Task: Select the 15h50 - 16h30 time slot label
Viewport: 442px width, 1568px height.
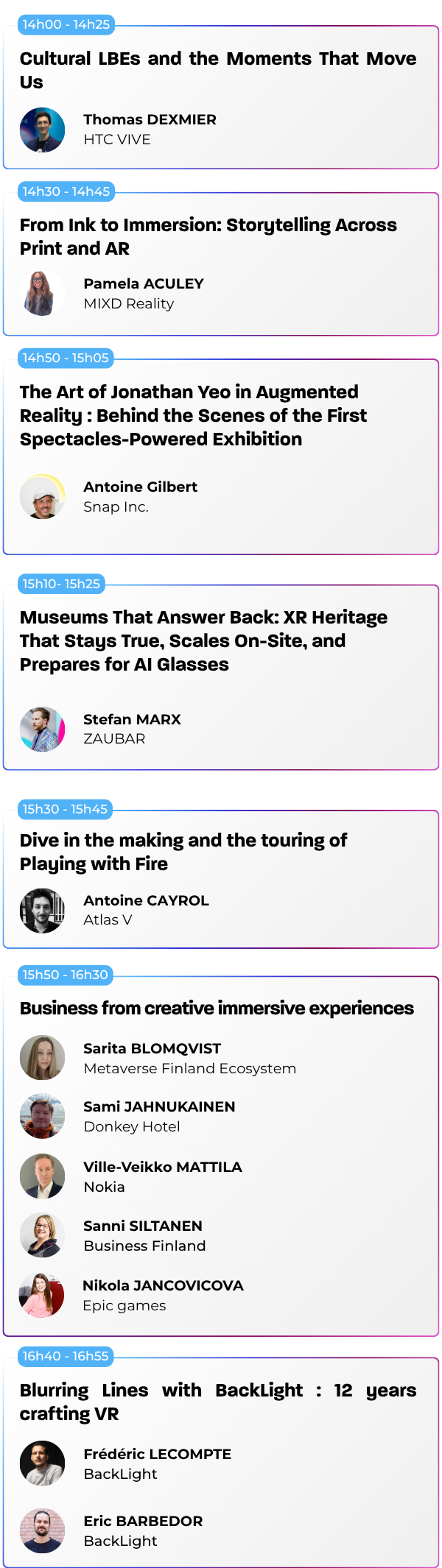Action: click(x=65, y=975)
